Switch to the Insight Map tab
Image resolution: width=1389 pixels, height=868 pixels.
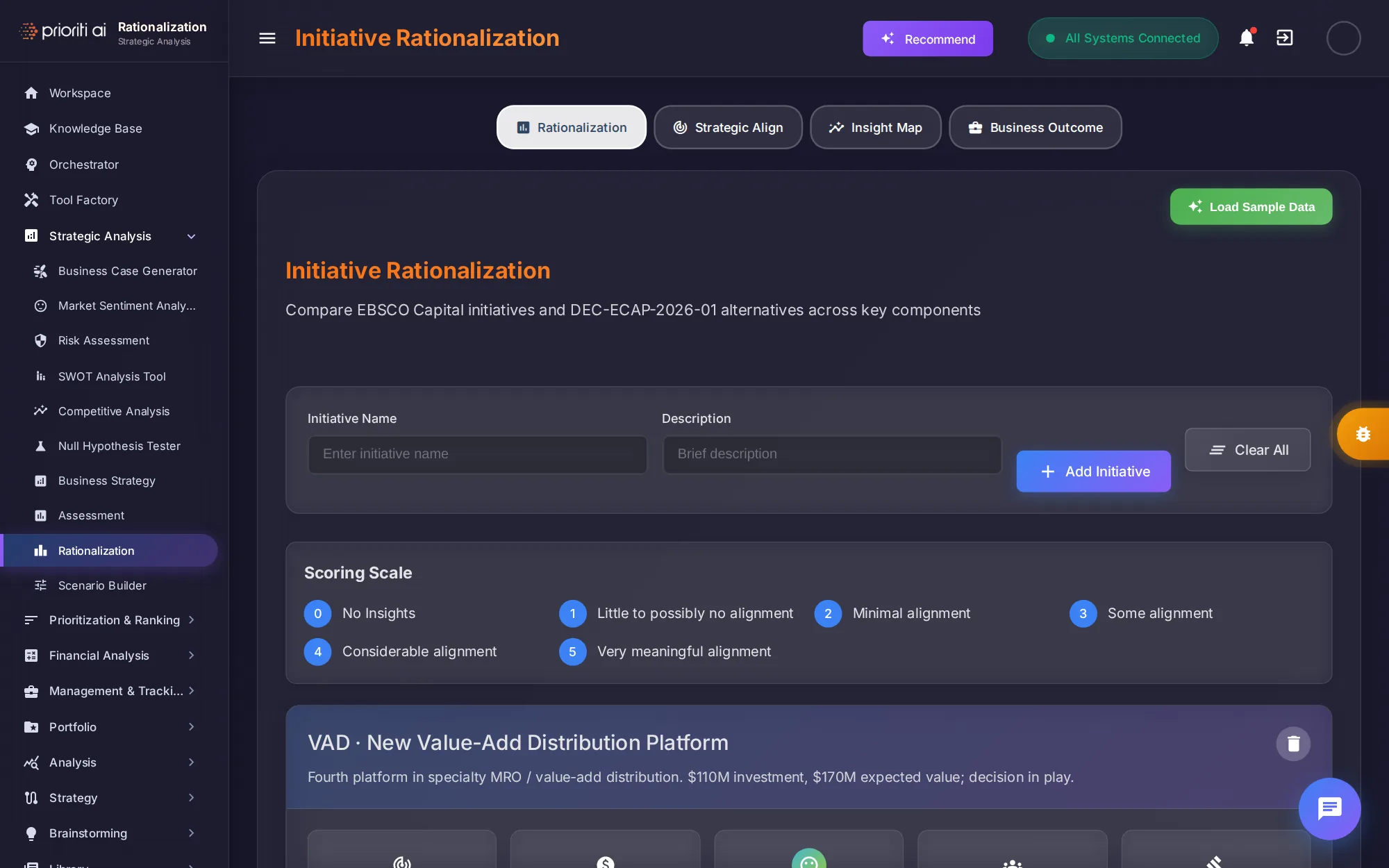pyautogui.click(x=876, y=127)
